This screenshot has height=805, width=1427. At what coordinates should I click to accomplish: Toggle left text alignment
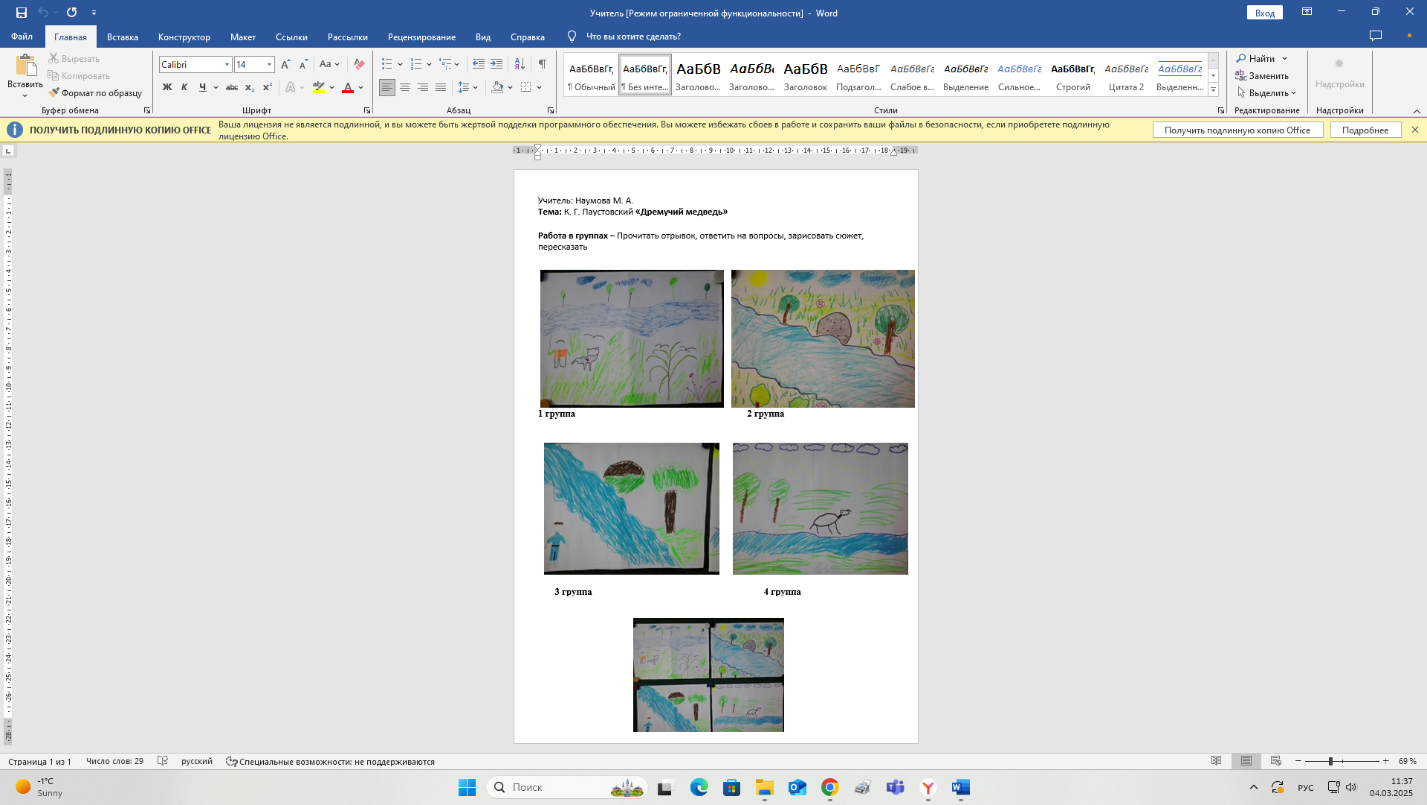tap(387, 87)
